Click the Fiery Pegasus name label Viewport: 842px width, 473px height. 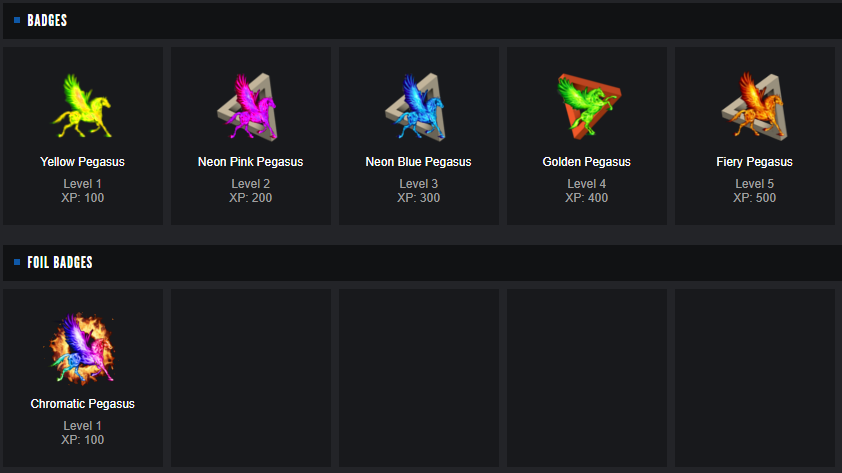tap(754, 162)
